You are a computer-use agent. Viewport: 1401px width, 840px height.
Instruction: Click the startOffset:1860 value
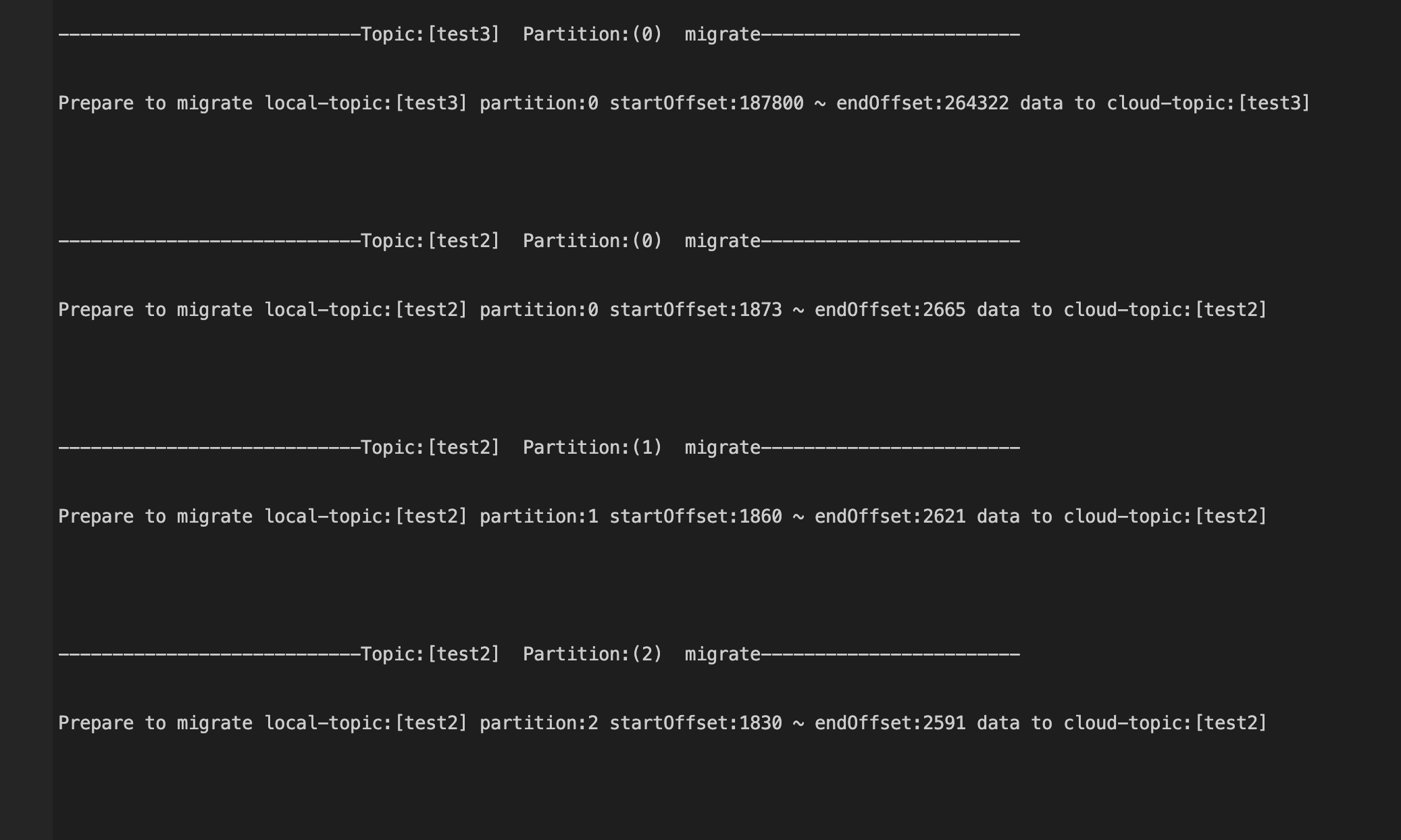tap(696, 517)
